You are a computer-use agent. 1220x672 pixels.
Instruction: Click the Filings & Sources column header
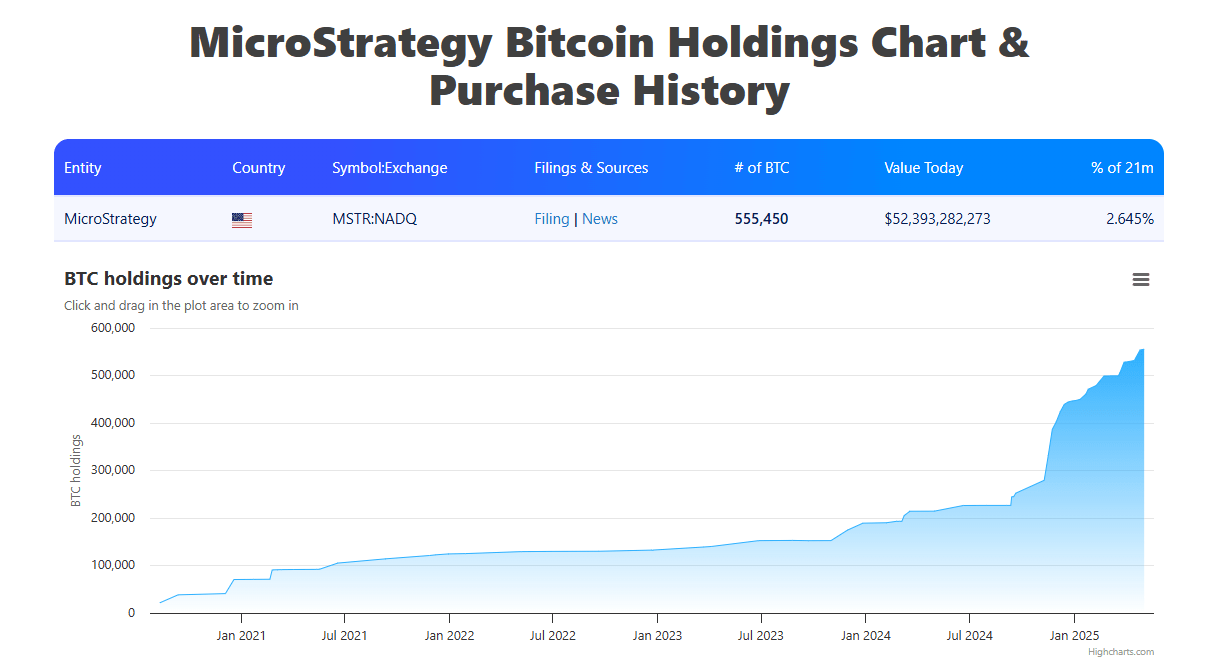591,168
